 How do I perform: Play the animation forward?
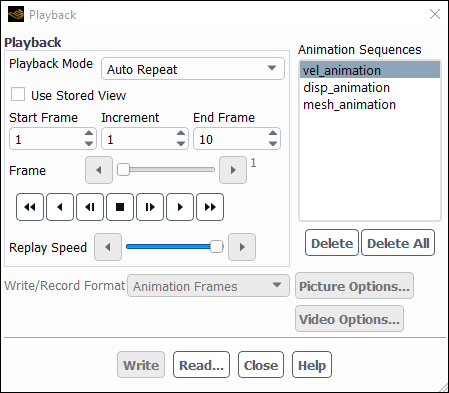pyautogui.click(x=180, y=207)
